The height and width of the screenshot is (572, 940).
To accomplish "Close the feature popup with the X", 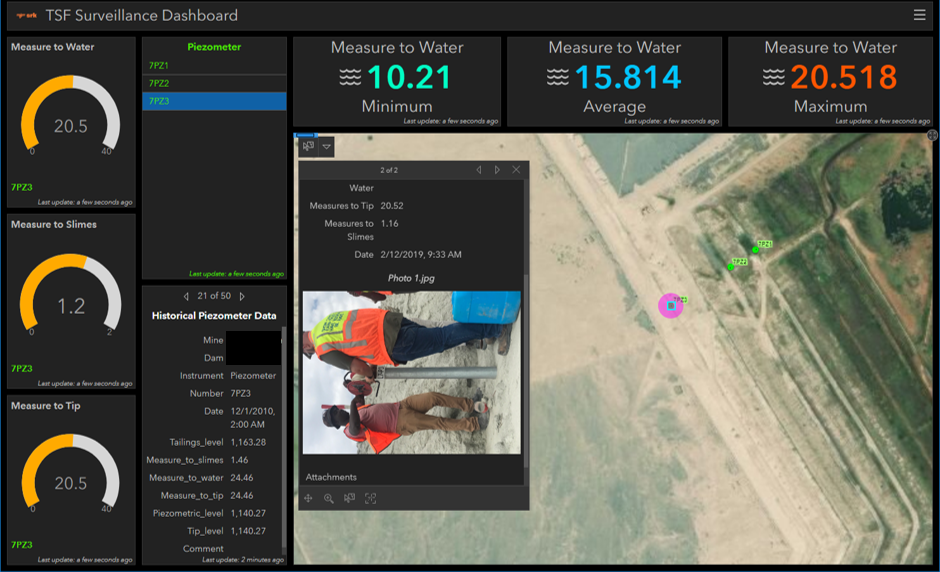I will point(516,170).
